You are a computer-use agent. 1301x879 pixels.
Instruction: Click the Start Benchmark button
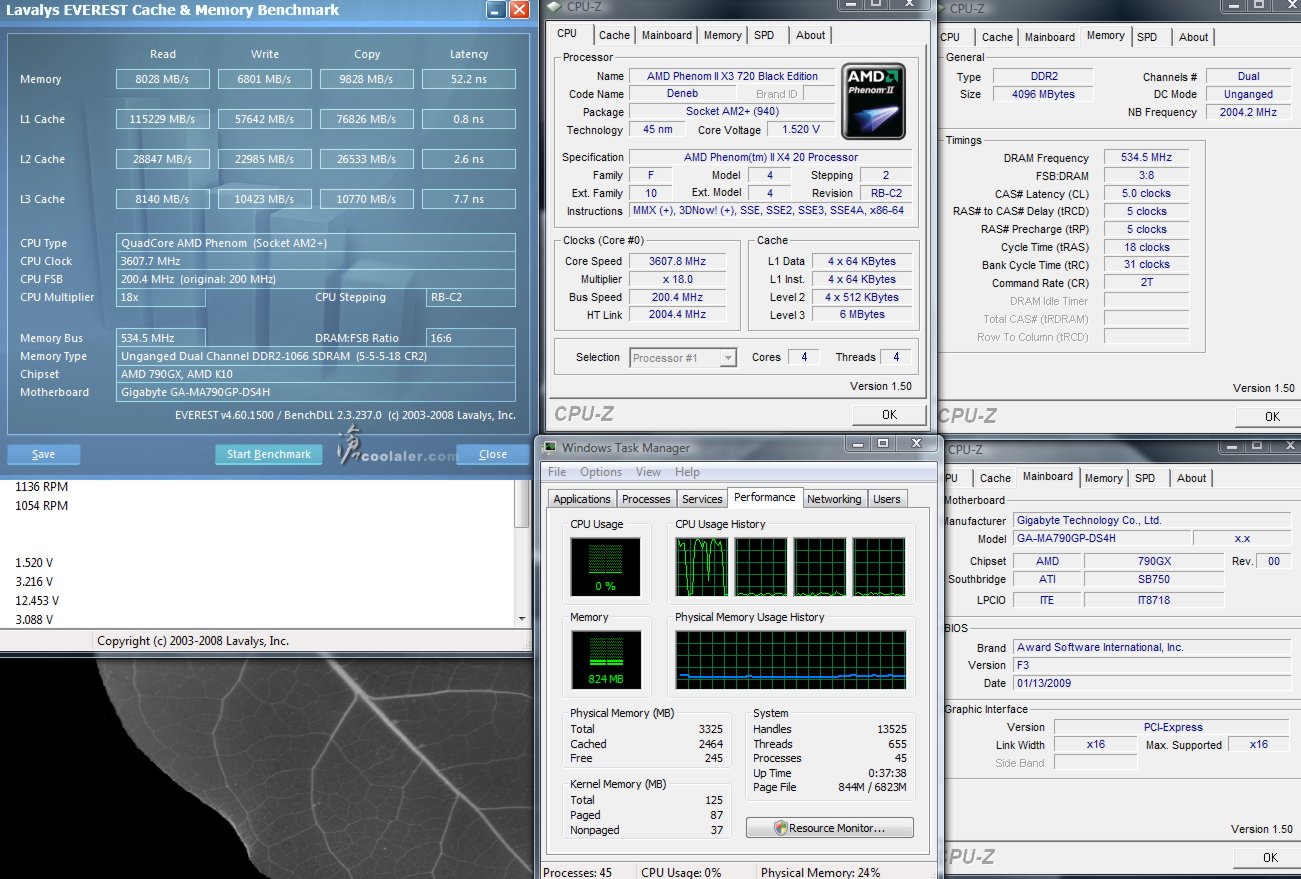[269, 454]
